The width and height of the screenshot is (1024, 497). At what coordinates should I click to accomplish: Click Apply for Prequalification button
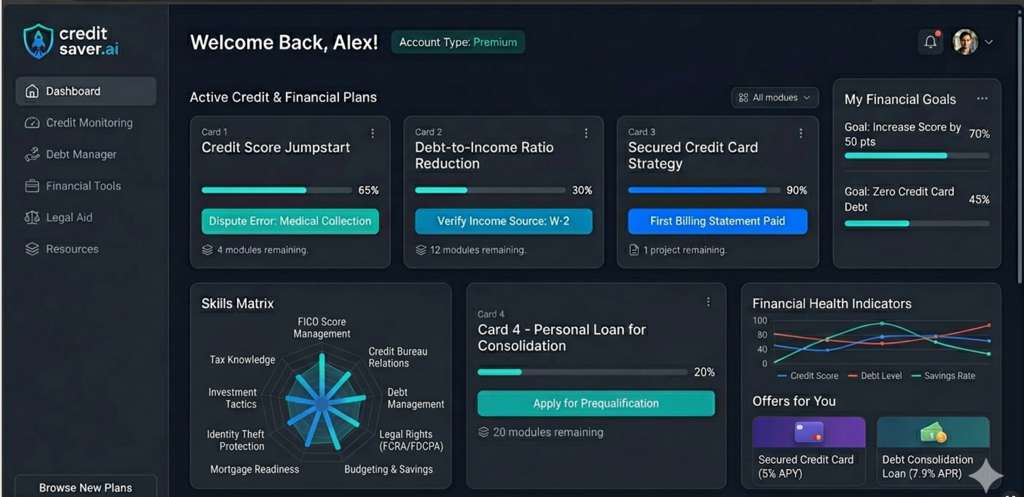596,403
